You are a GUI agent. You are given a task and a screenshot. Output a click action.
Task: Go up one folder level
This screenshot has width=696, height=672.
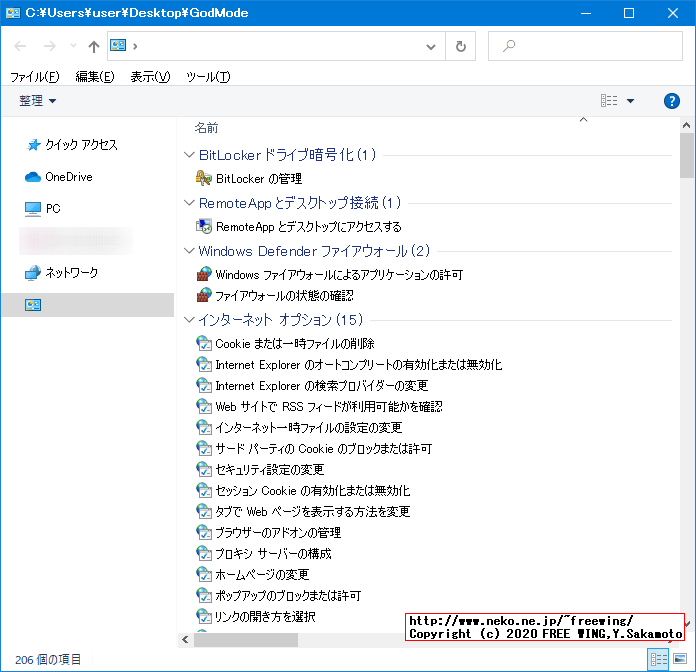click(x=94, y=46)
